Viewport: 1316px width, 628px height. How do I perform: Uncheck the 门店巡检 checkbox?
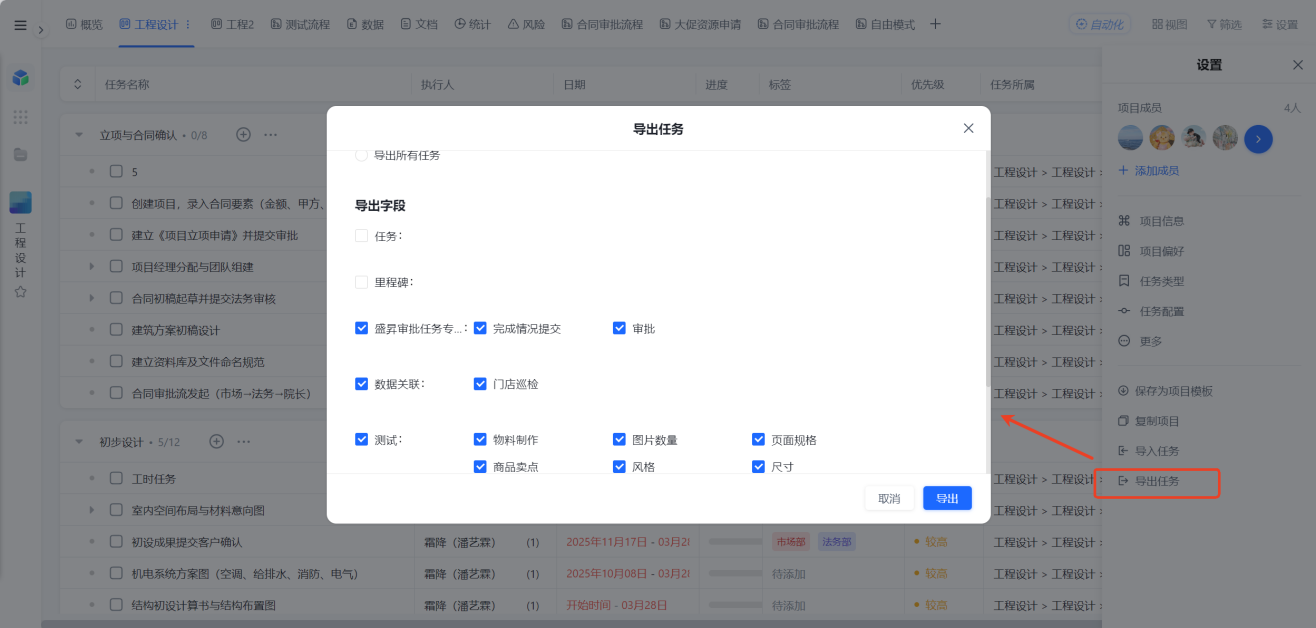coord(480,384)
